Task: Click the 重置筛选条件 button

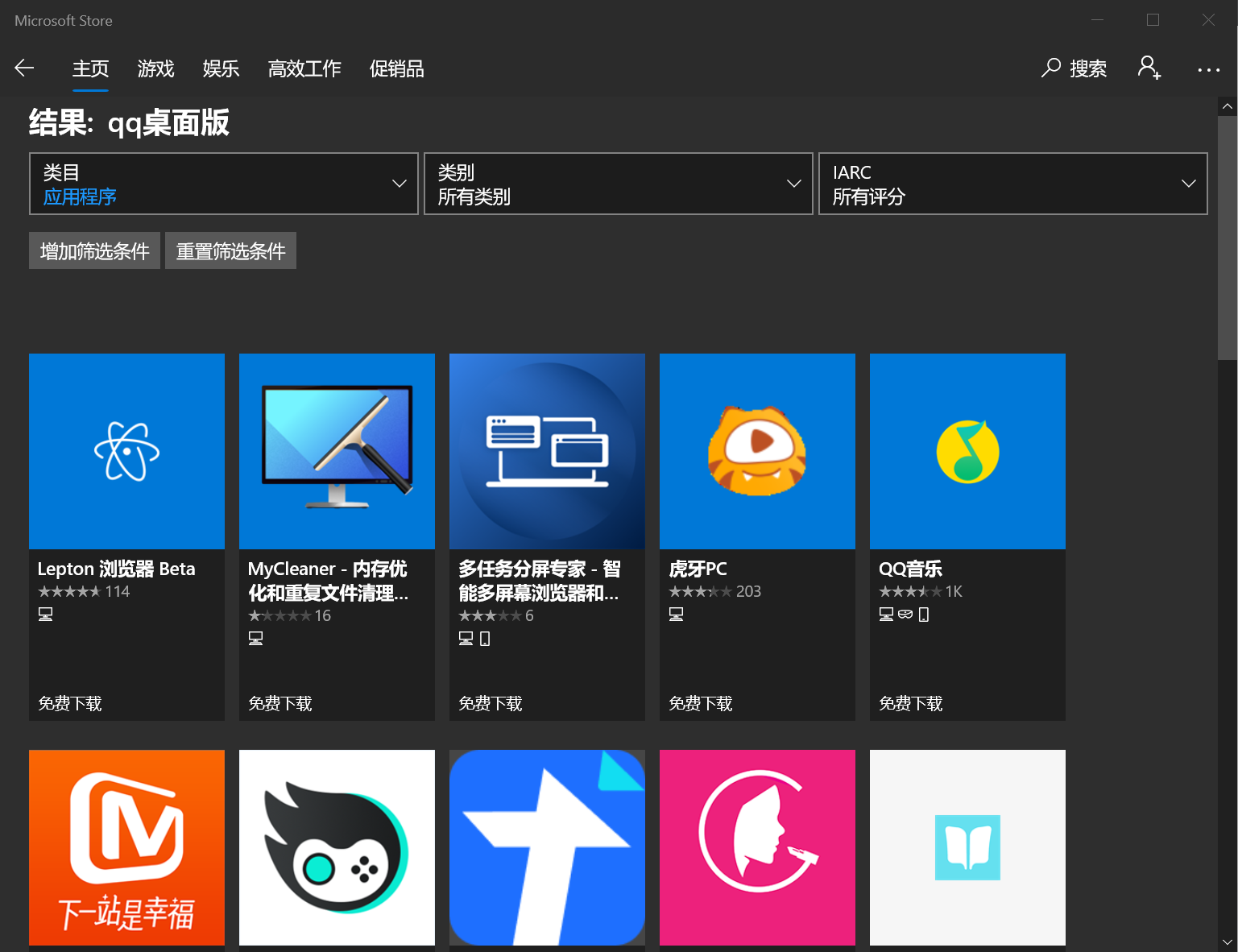Action: (x=230, y=250)
